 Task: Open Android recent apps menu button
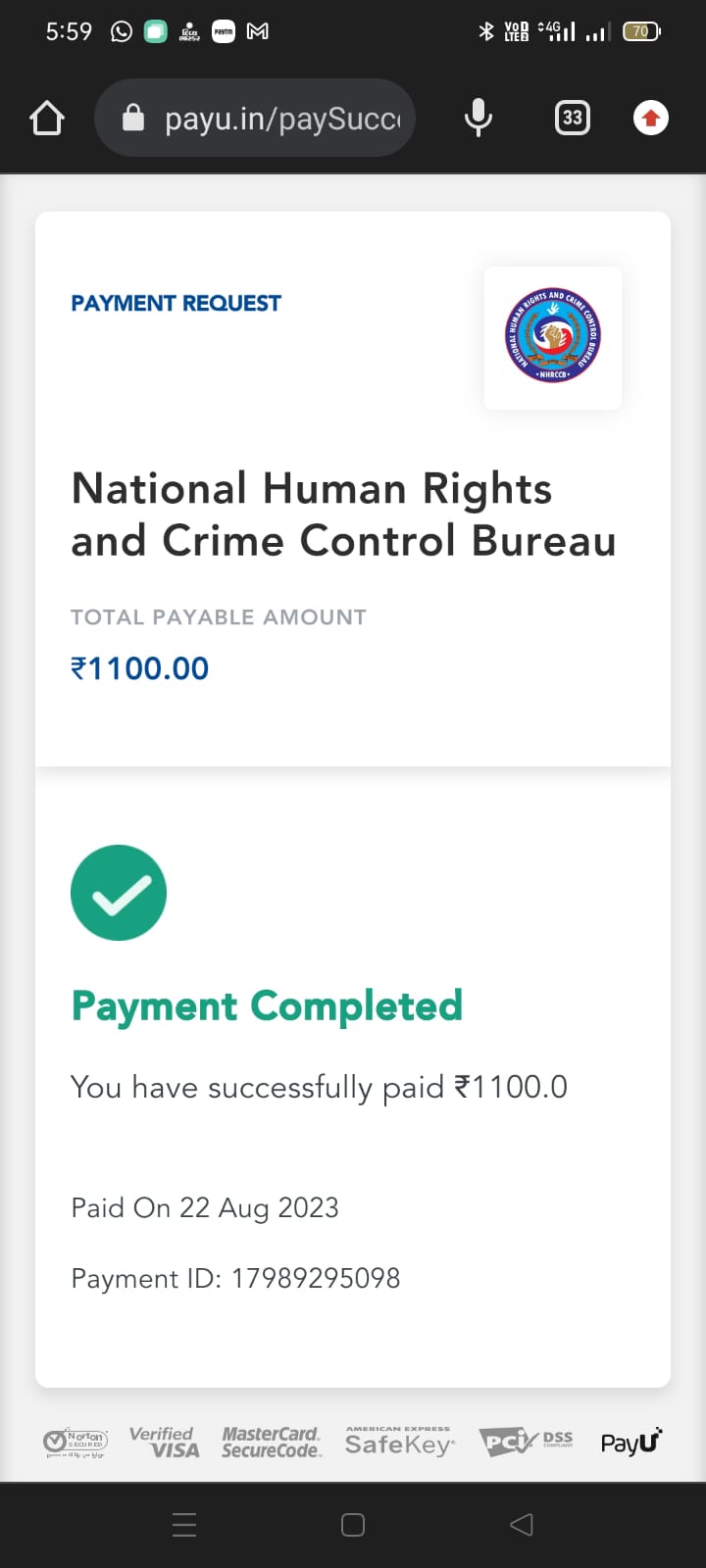184,1525
